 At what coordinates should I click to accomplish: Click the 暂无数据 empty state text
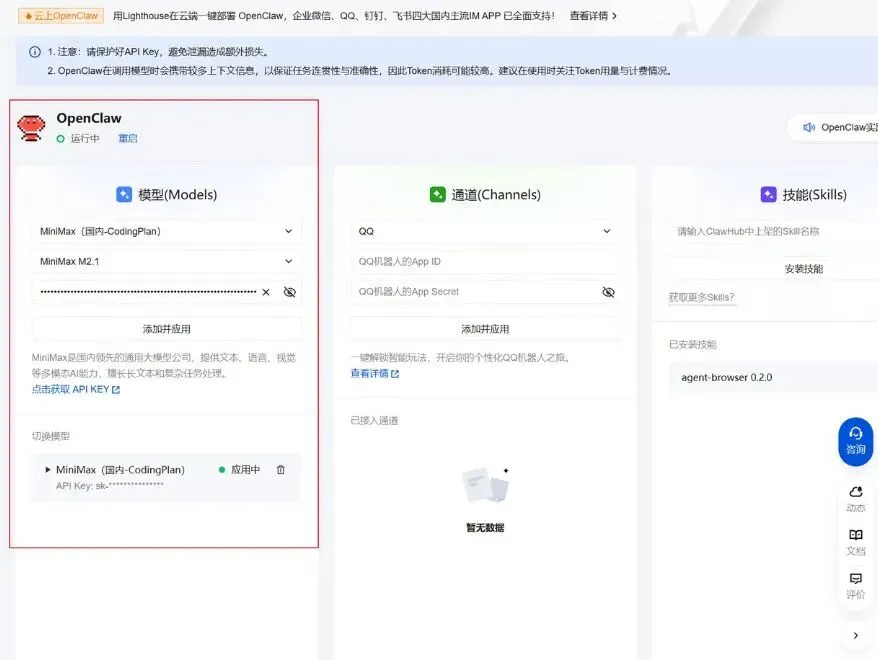485,527
